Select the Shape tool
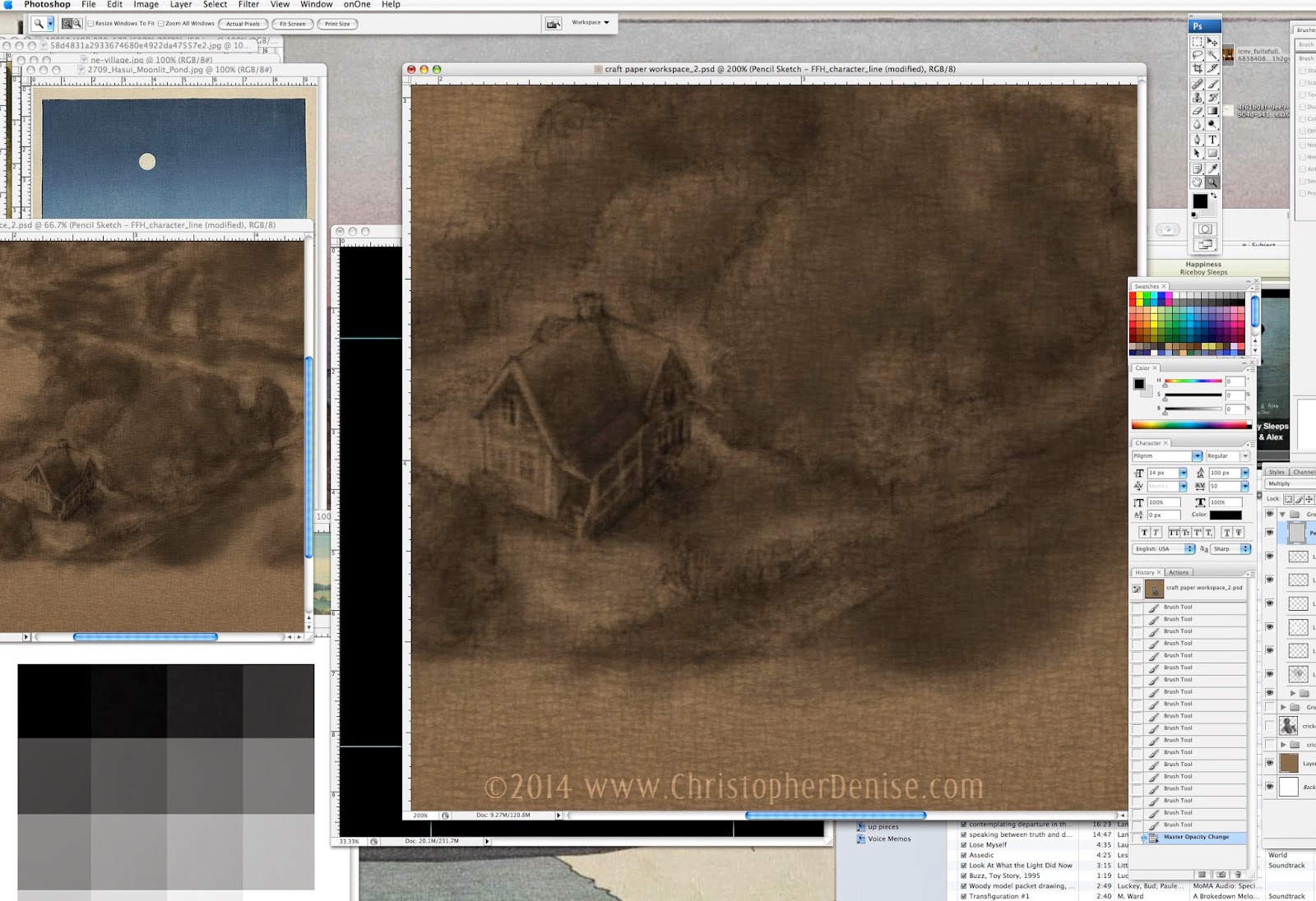1316x901 pixels. [x=1212, y=153]
